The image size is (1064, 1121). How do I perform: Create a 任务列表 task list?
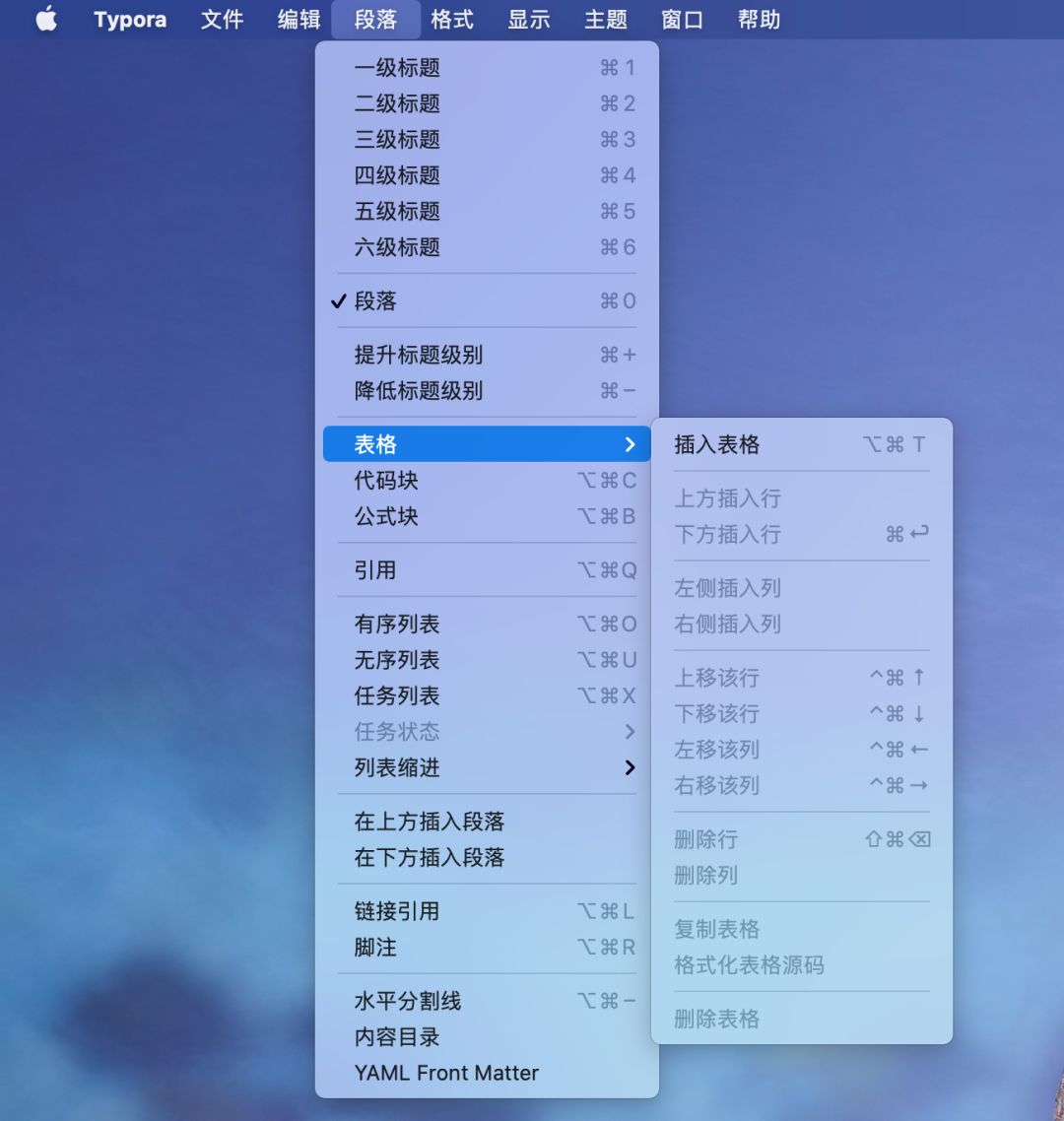487,695
